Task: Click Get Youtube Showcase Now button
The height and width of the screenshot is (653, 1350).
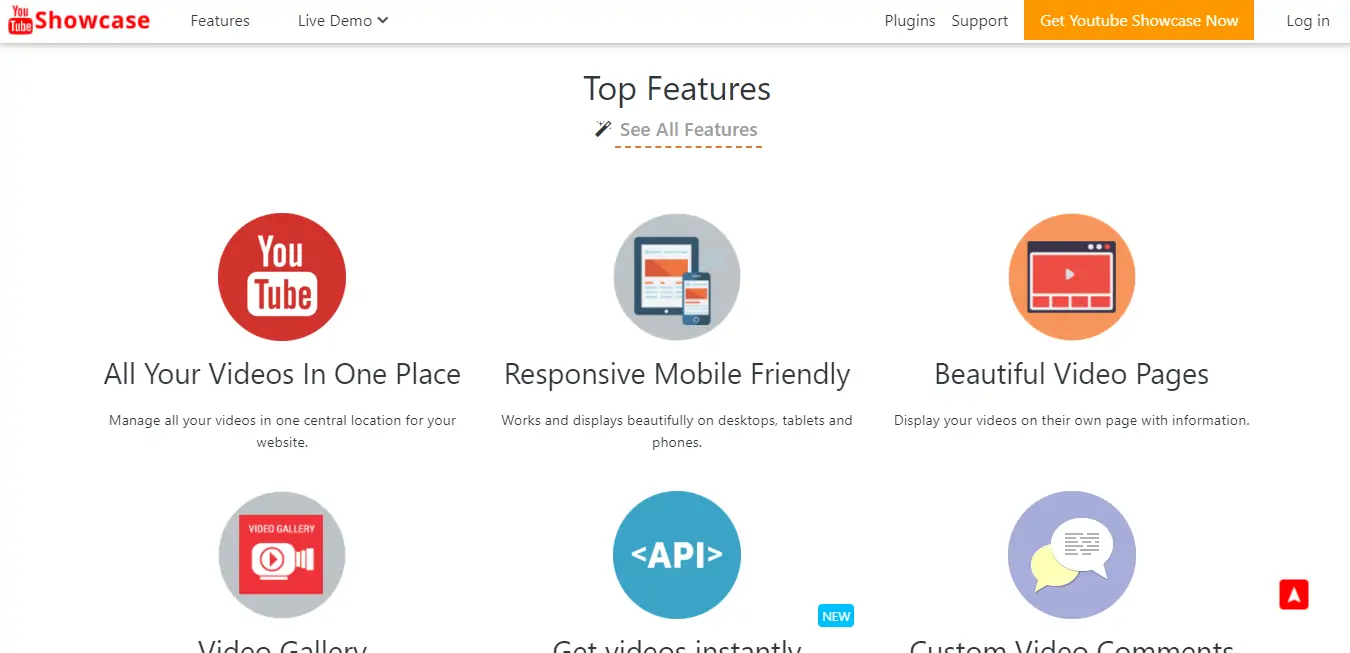Action: coord(1139,20)
